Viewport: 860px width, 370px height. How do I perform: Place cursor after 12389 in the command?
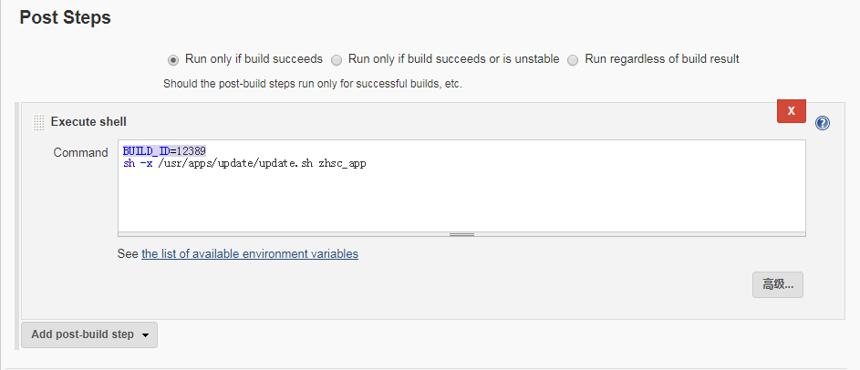pyautogui.click(x=207, y=151)
